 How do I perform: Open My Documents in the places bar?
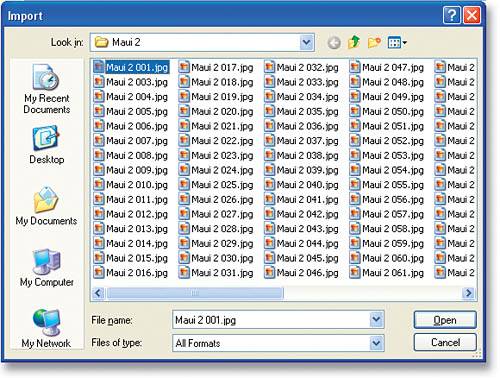pos(46,206)
